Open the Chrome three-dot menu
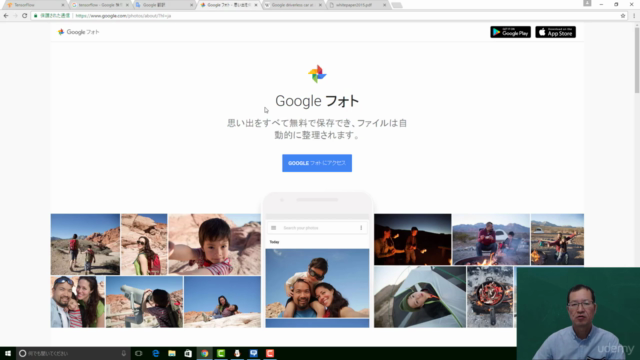 (x=634, y=16)
